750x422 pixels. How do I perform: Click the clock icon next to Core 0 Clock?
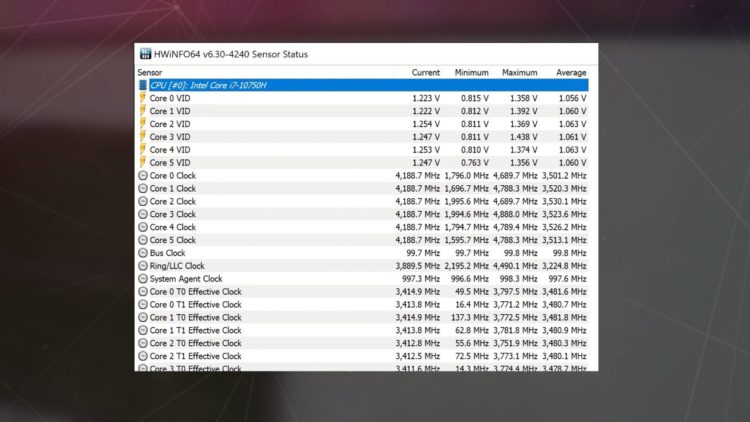142,176
